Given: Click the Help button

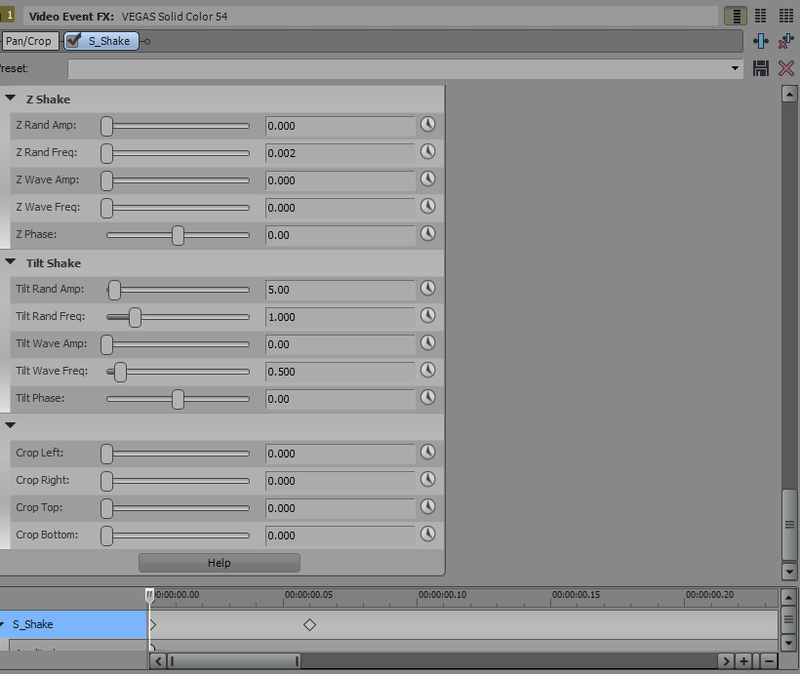Looking at the screenshot, I should [x=219, y=563].
